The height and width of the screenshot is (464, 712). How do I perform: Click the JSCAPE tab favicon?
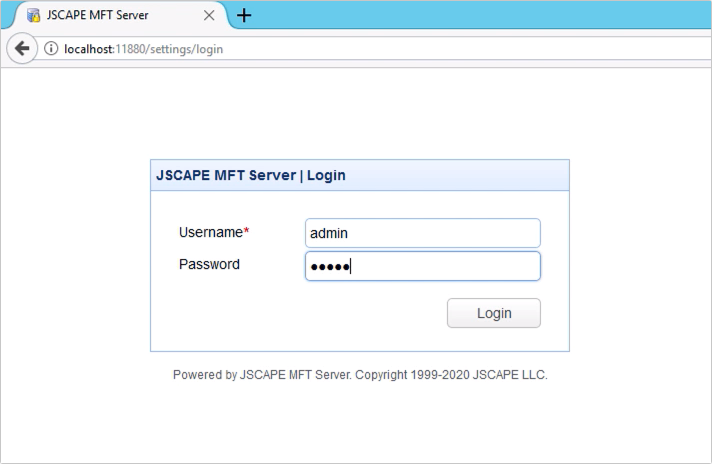pos(33,16)
